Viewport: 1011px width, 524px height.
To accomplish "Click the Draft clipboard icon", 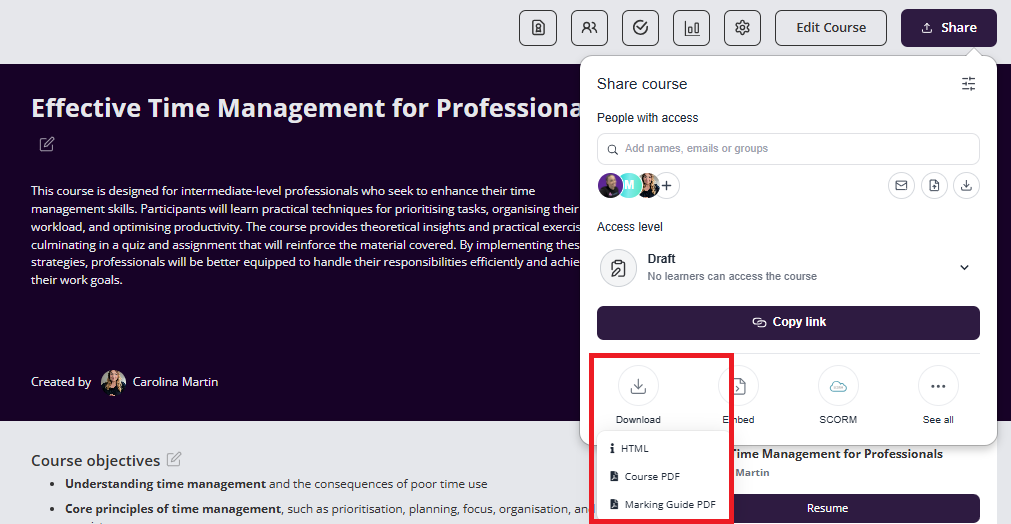I will (x=618, y=267).
